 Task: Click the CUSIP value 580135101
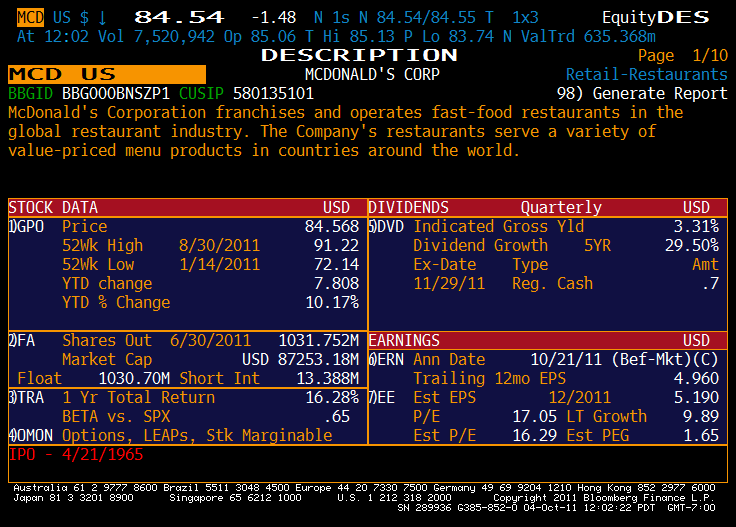(274, 93)
